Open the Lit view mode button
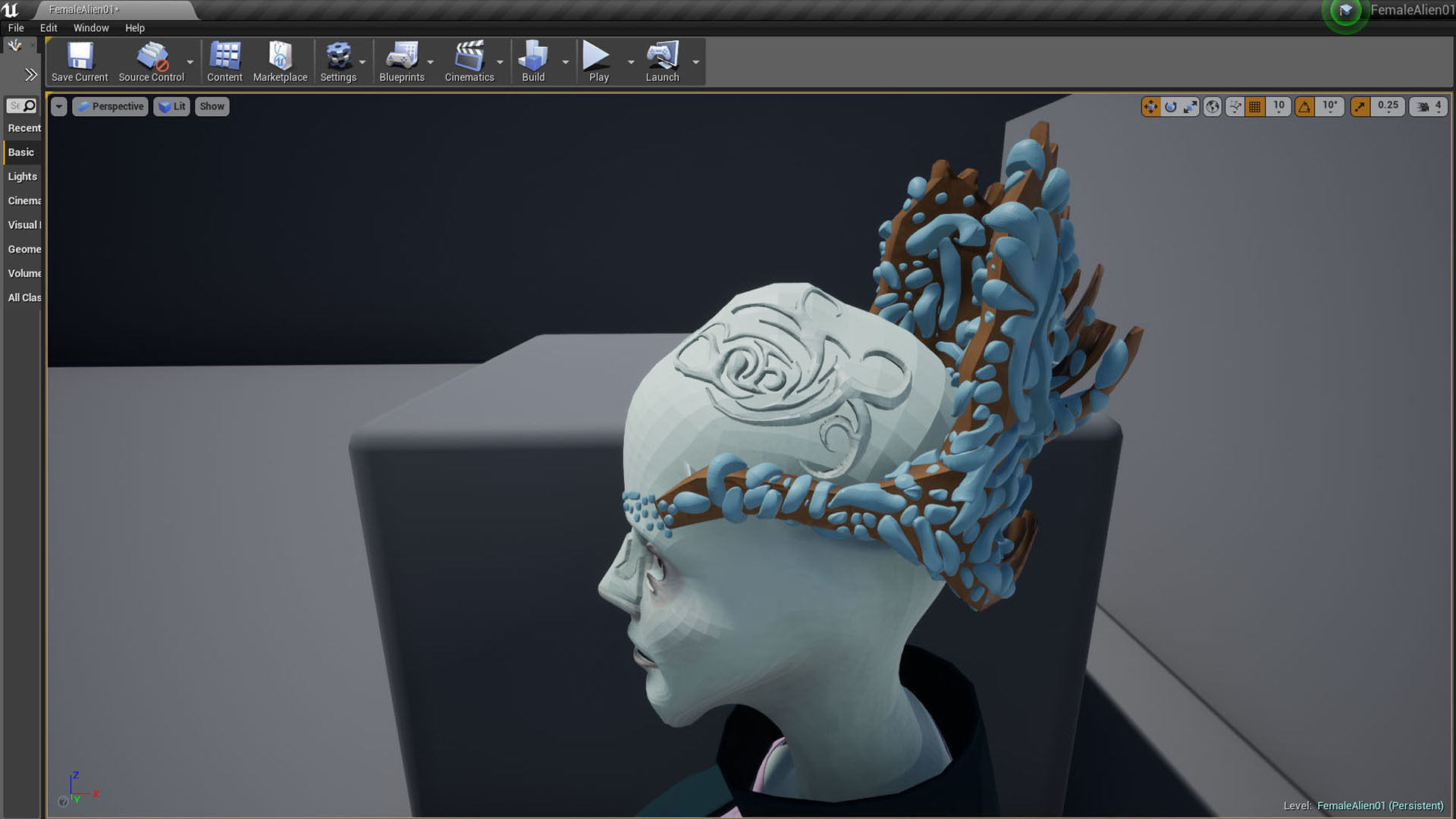This screenshot has width=1456, height=819. click(x=172, y=107)
